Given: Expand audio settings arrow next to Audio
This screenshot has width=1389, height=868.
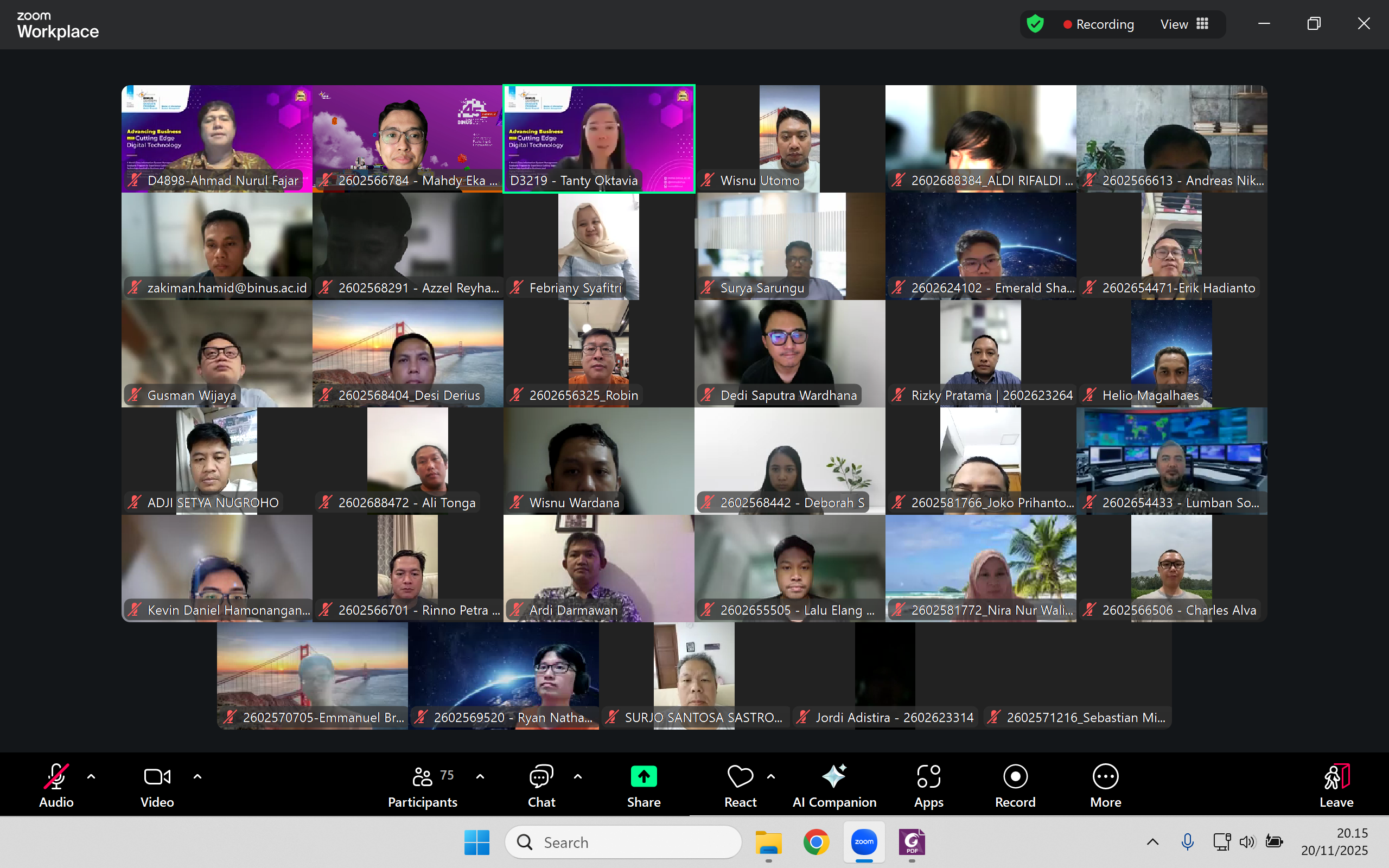Looking at the screenshot, I should 91,777.
